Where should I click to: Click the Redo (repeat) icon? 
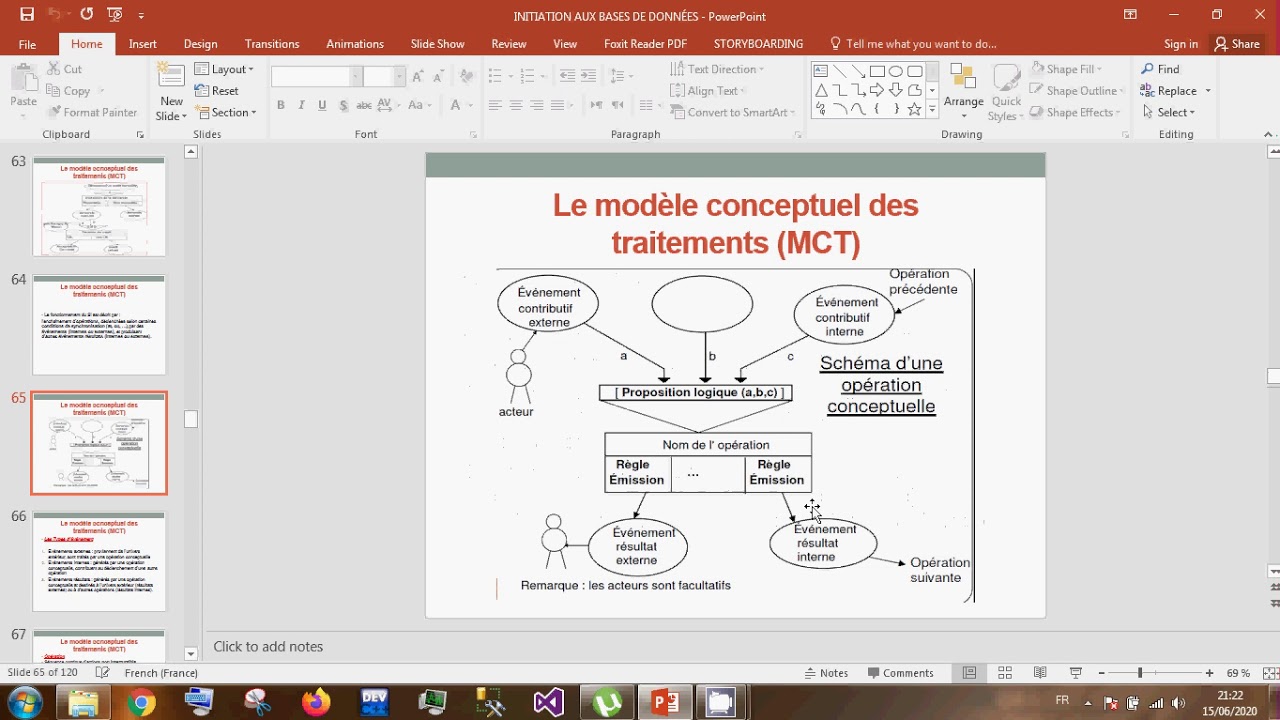[86, 15]
